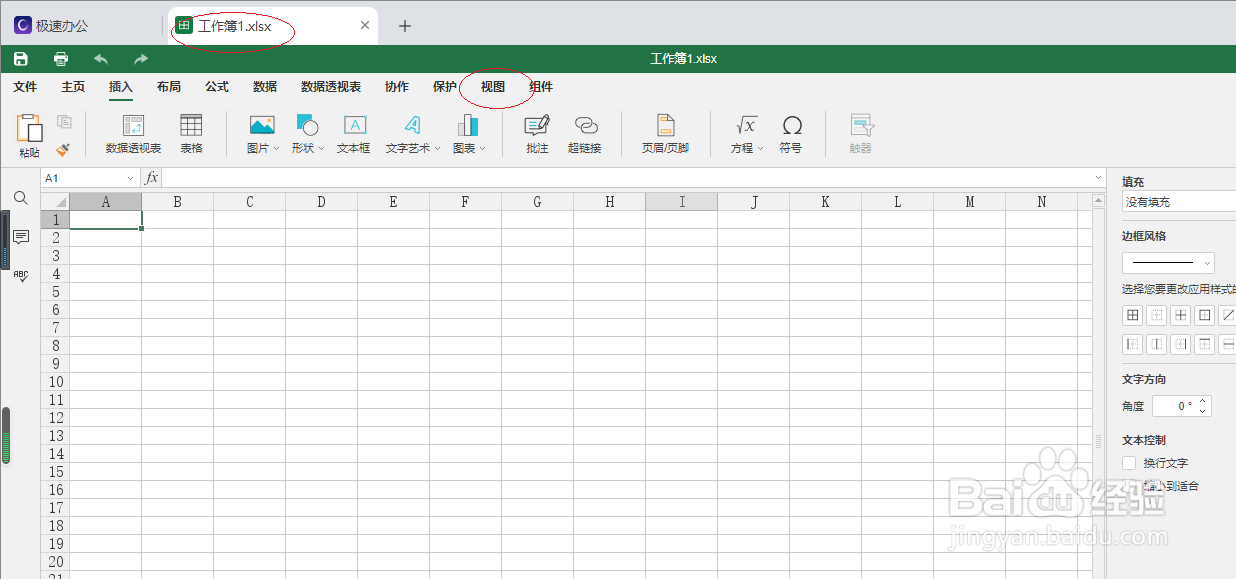
Task: Expand the Name Box cell reference dropdown
Action: click(131, 177)
